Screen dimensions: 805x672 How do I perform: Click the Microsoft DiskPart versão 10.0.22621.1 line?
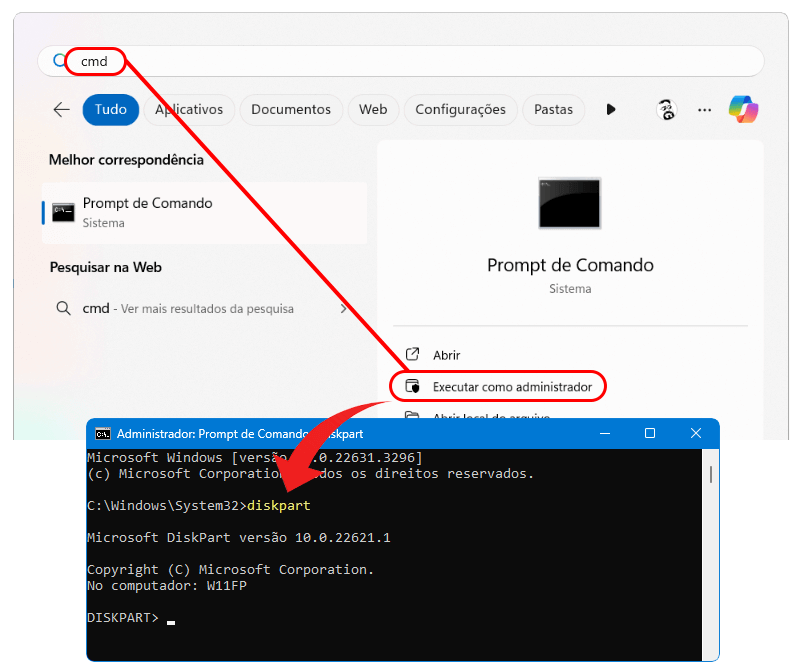(239, 537)
